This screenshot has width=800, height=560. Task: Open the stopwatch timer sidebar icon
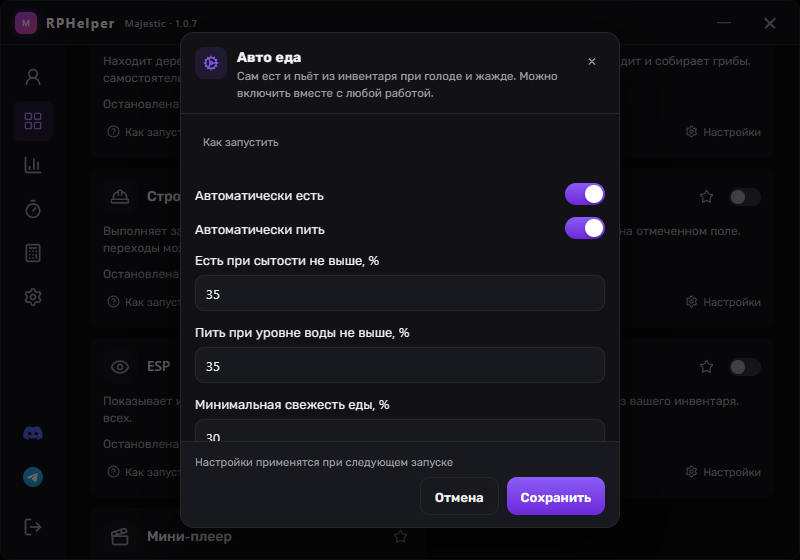33,209
